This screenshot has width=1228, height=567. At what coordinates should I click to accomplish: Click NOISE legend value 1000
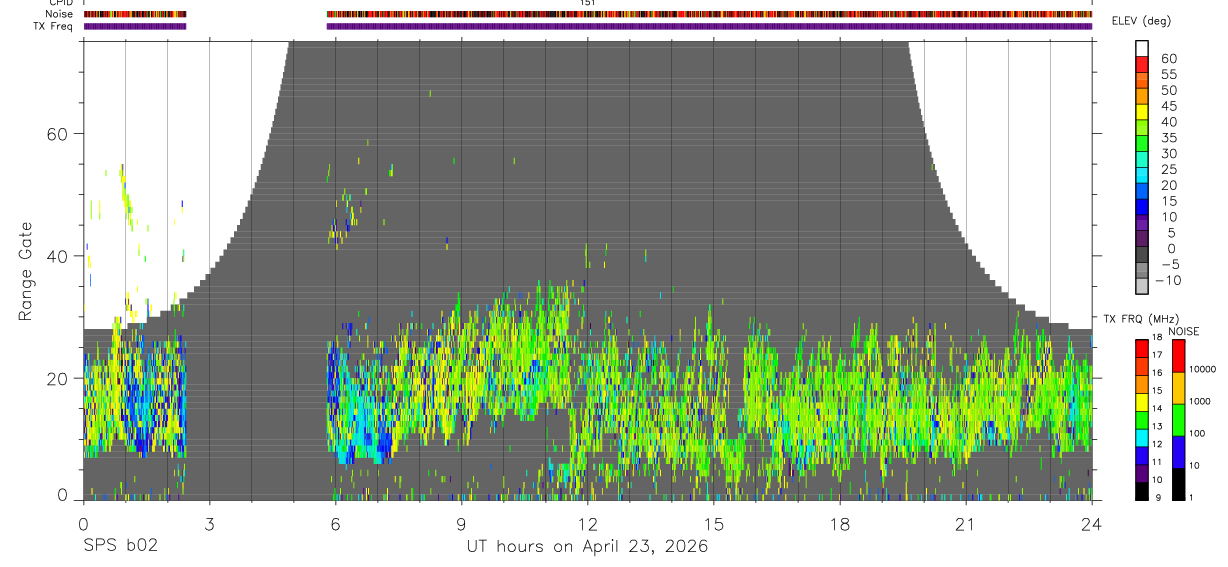tap(1199, 401)
